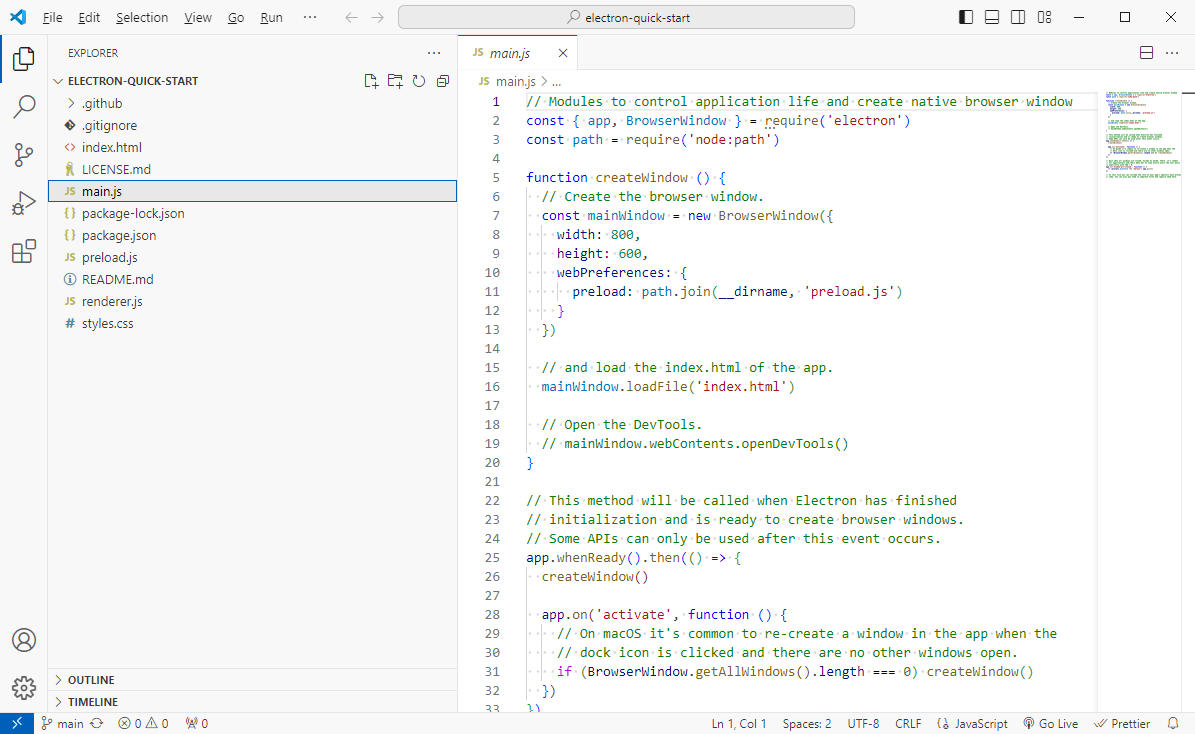Open the notifications bell
This screenshot has width=1195, height=734.
pyautogui.click(x=1173, y=723)
